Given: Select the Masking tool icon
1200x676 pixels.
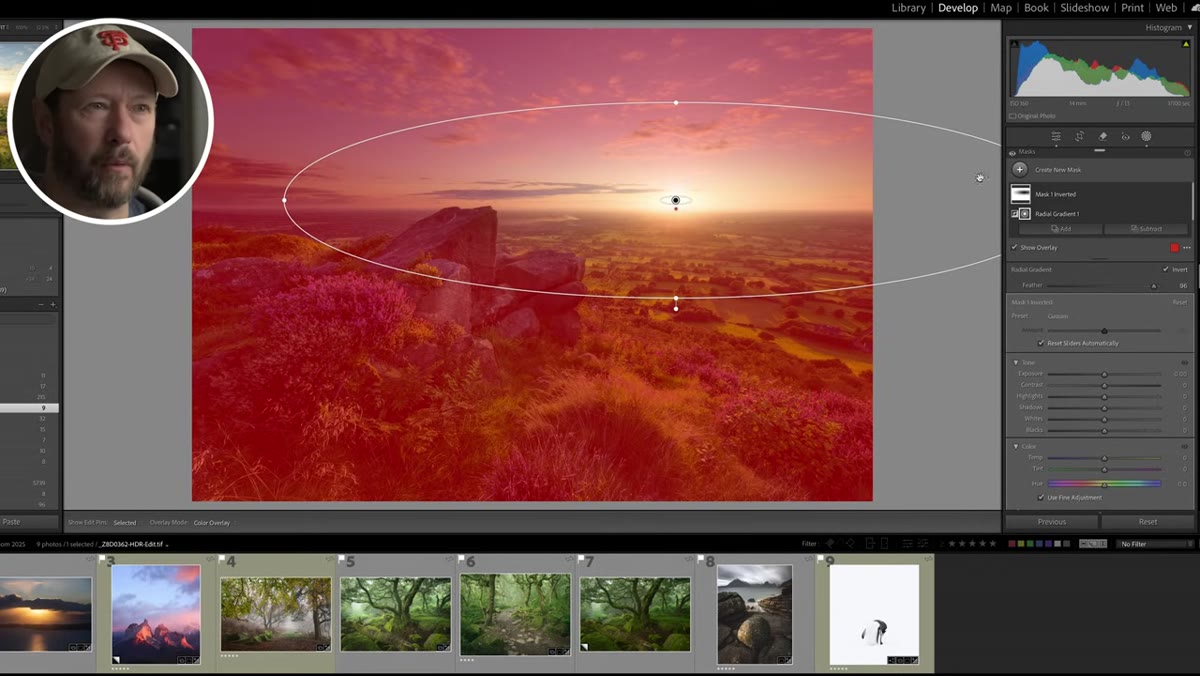Looking at the screenshot, I should point(1146,136).
